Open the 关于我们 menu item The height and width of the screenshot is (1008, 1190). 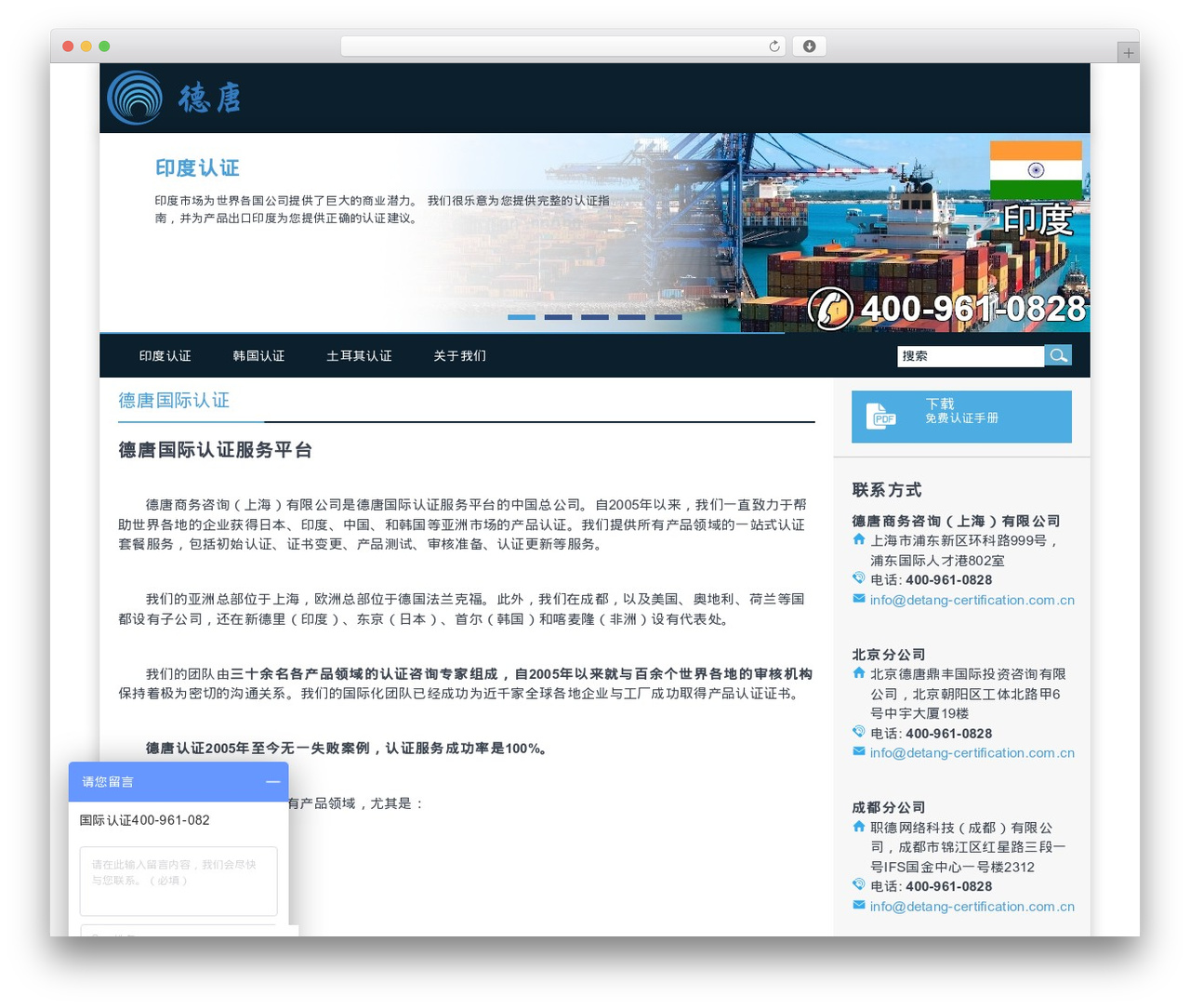tap(459, 356)
